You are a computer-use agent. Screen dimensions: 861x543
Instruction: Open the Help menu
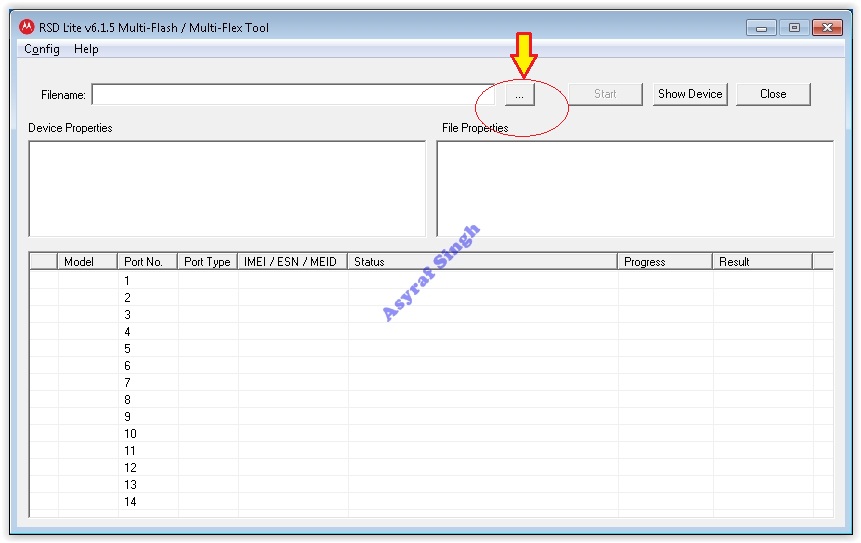tap(86, 49)
